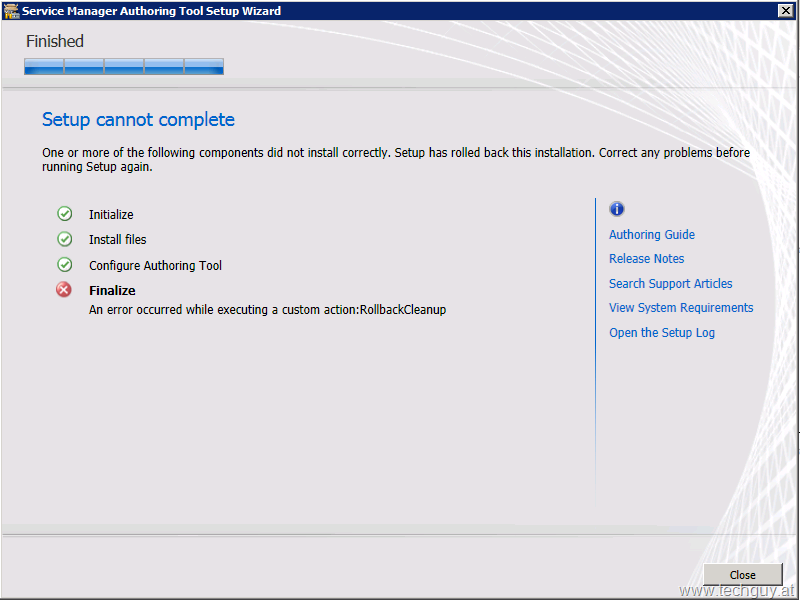Click the RollbackCleanup error message
The height and width of the screenshot is (601, 800).
click(267, 310)
